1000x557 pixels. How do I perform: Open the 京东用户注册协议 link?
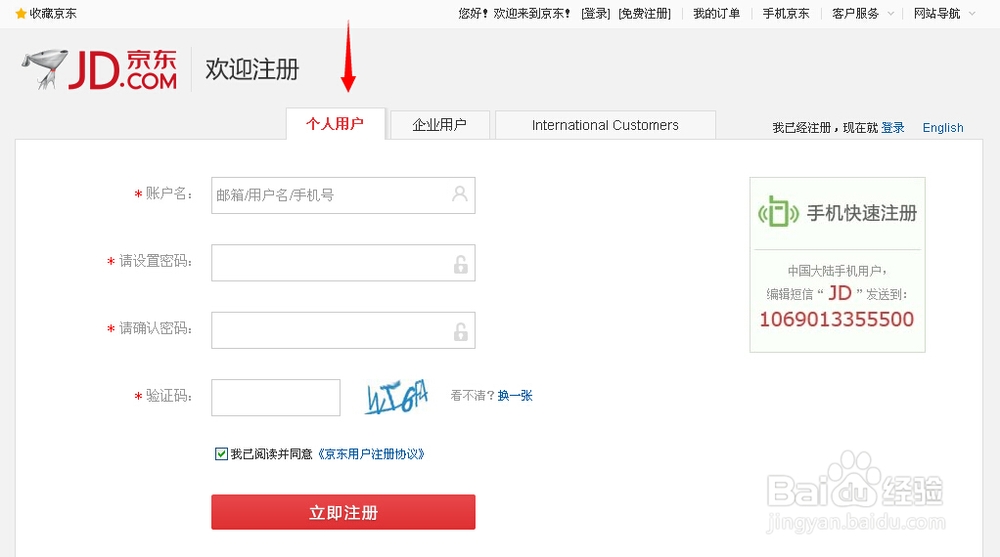[371, 454]
